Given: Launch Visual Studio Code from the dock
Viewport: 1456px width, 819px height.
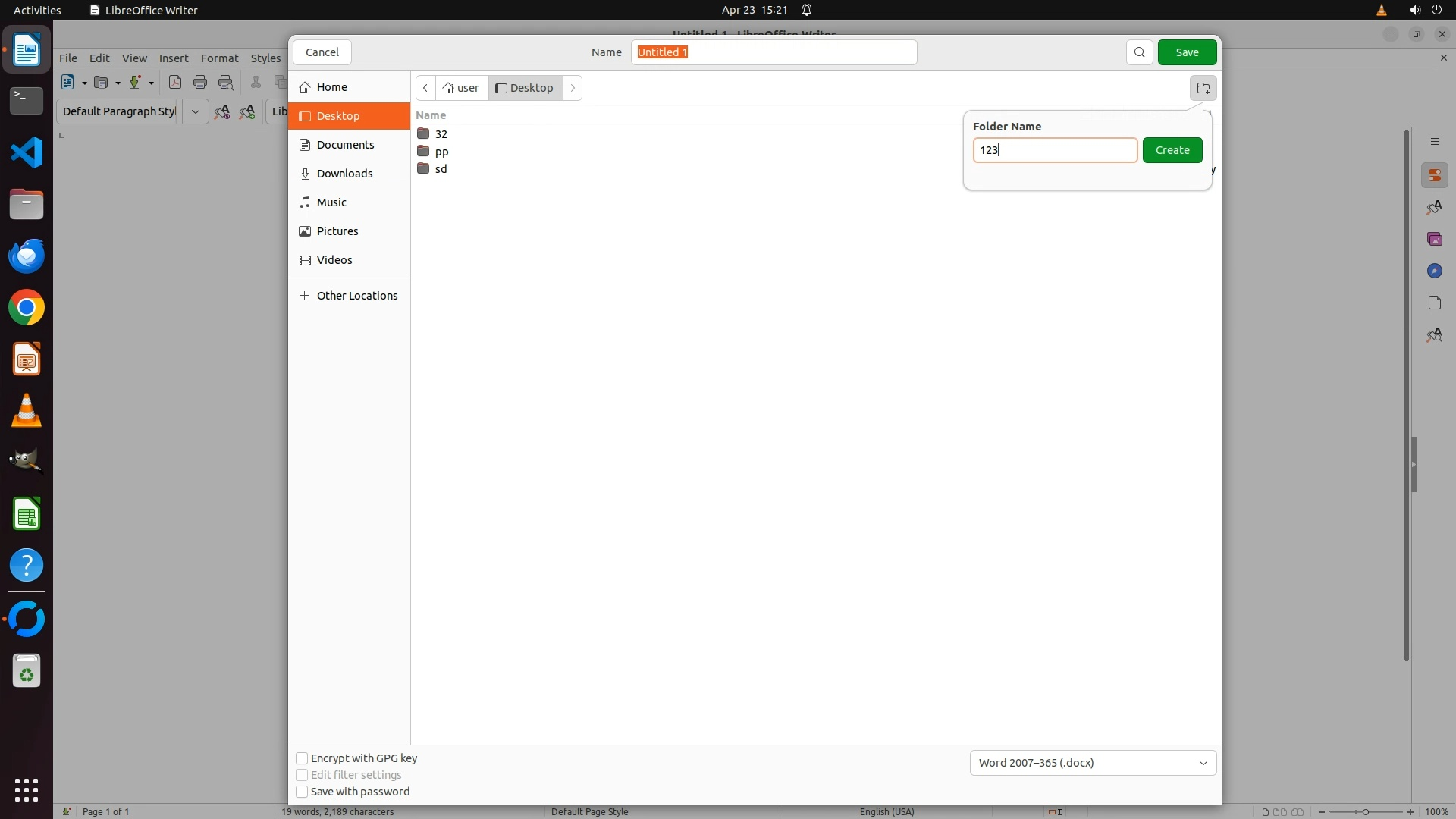Looking at the screenshot, I should click(x=27, y=153).
